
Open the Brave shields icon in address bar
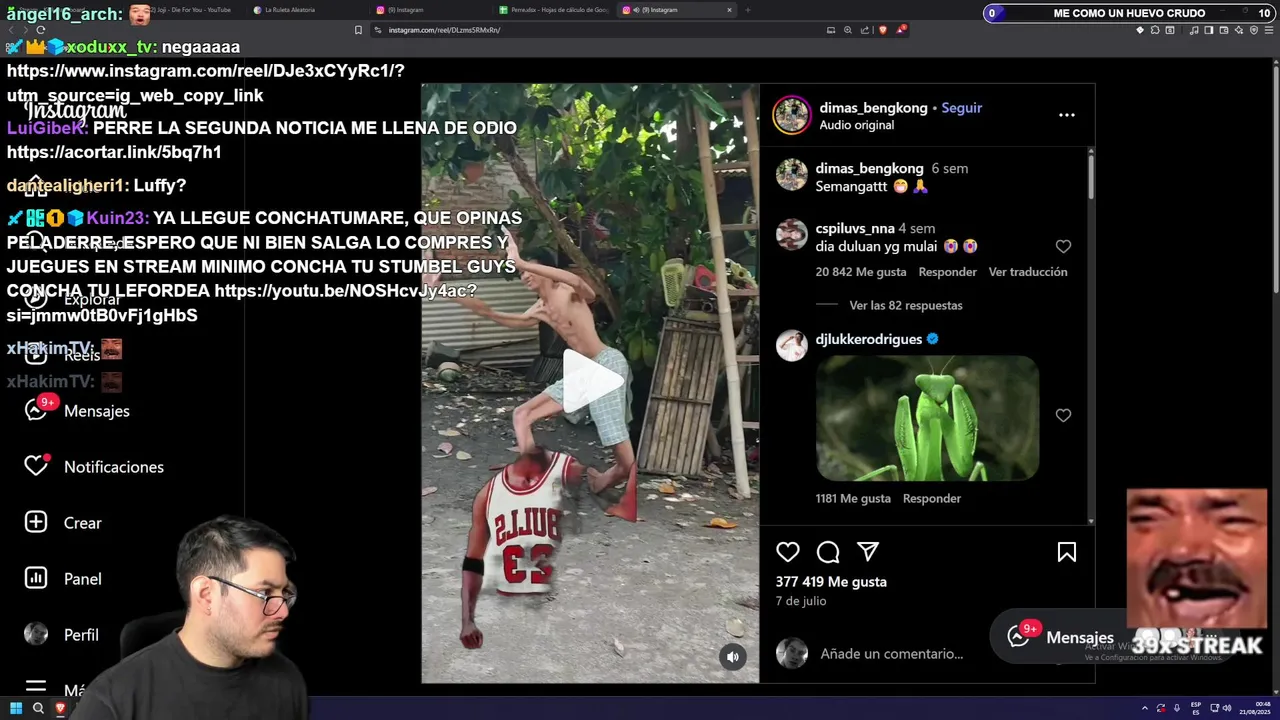coord(882,30)
